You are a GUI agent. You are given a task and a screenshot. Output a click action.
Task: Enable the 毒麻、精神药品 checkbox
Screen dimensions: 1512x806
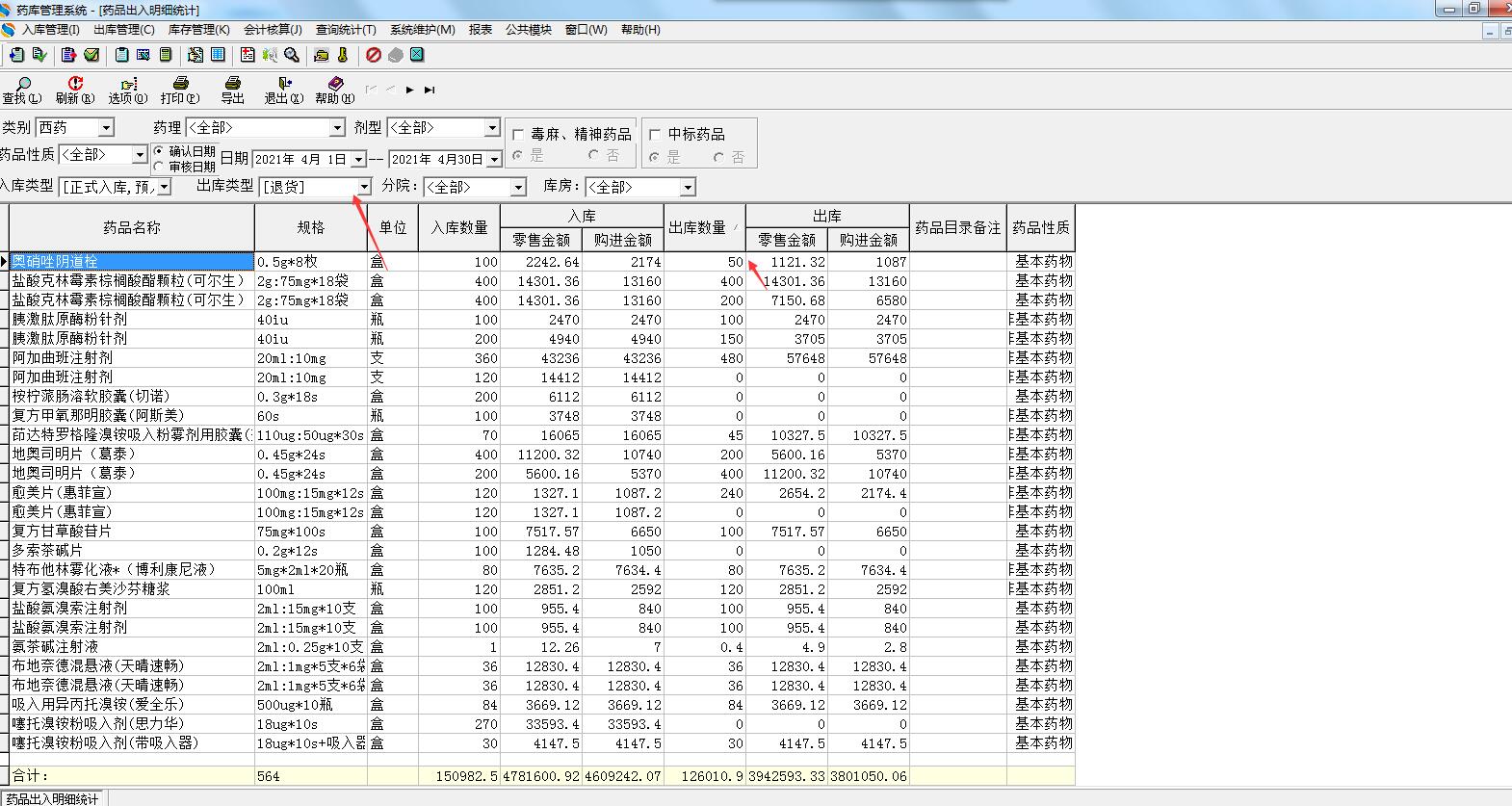519,135
